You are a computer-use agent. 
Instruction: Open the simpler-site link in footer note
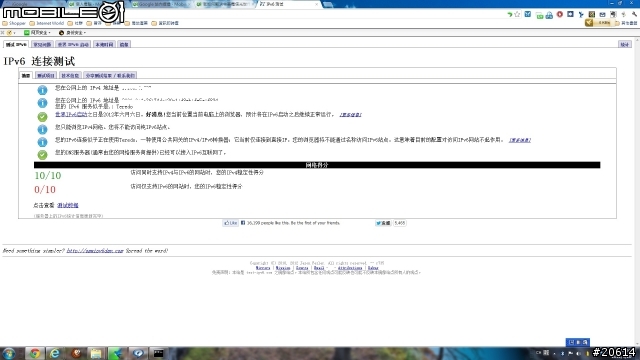(x=95, y=251)
